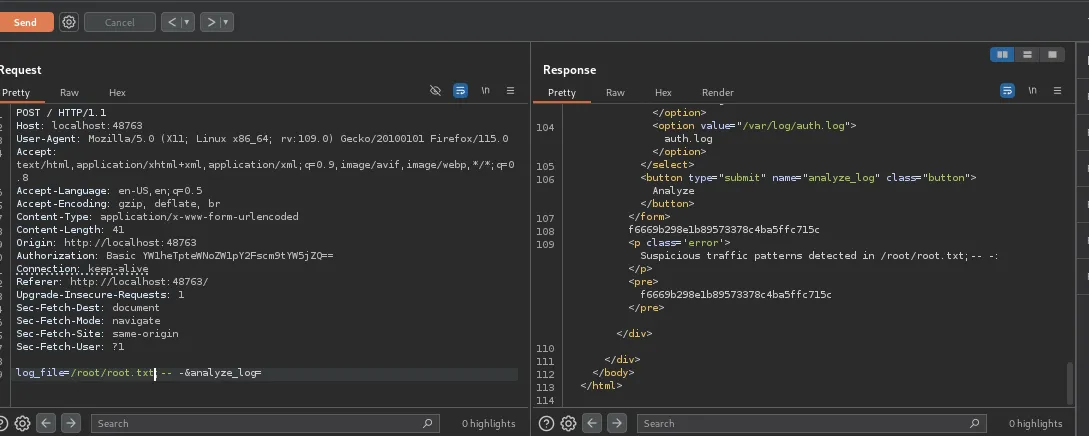Click the 'Content-Length: 41' header line
The width and height of the screenshot is (1089, 436).
coord(70,229)
